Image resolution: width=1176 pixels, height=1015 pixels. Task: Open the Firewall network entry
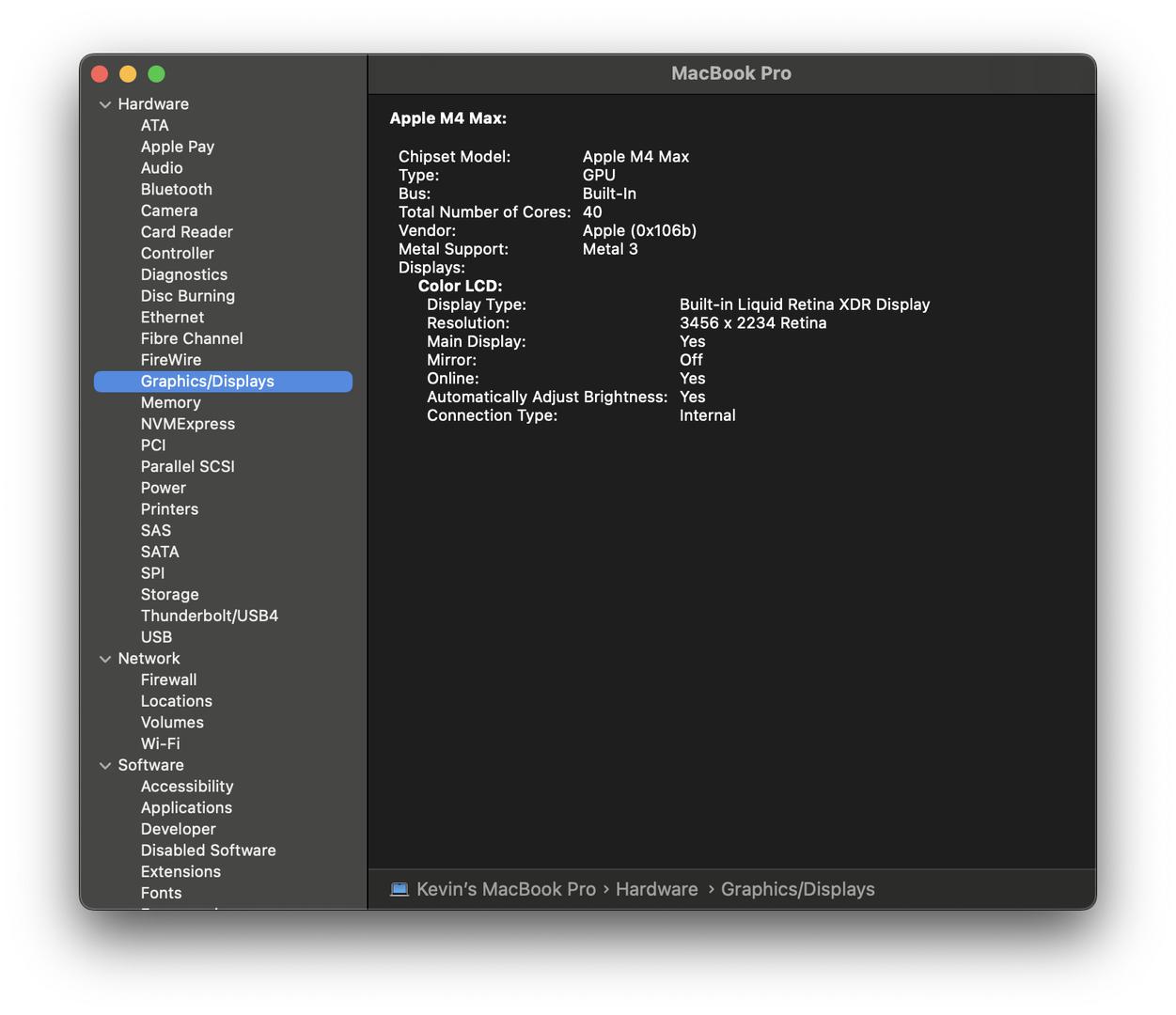168,679
